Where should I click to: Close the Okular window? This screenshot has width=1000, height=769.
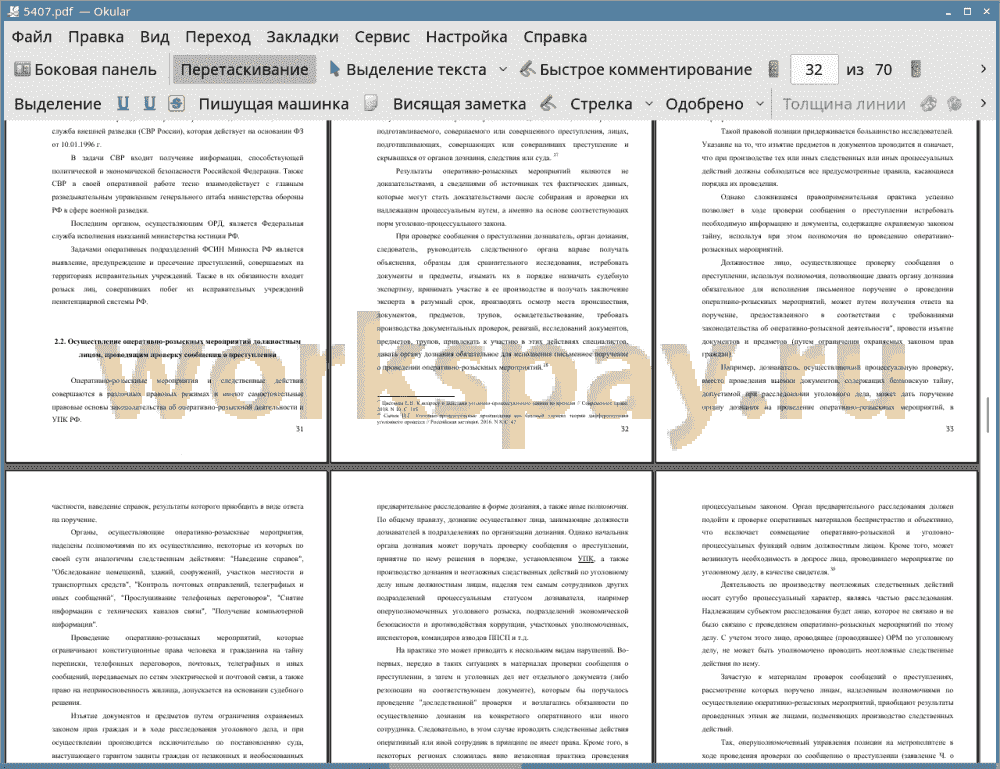[985, 11]
